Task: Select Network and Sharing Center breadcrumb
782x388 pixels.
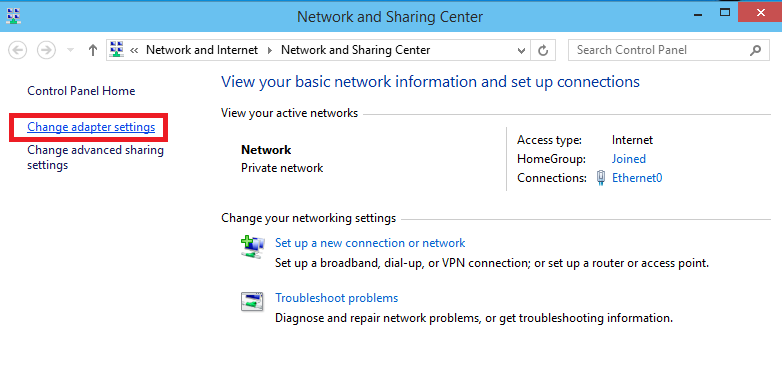Action: point(356,50)
